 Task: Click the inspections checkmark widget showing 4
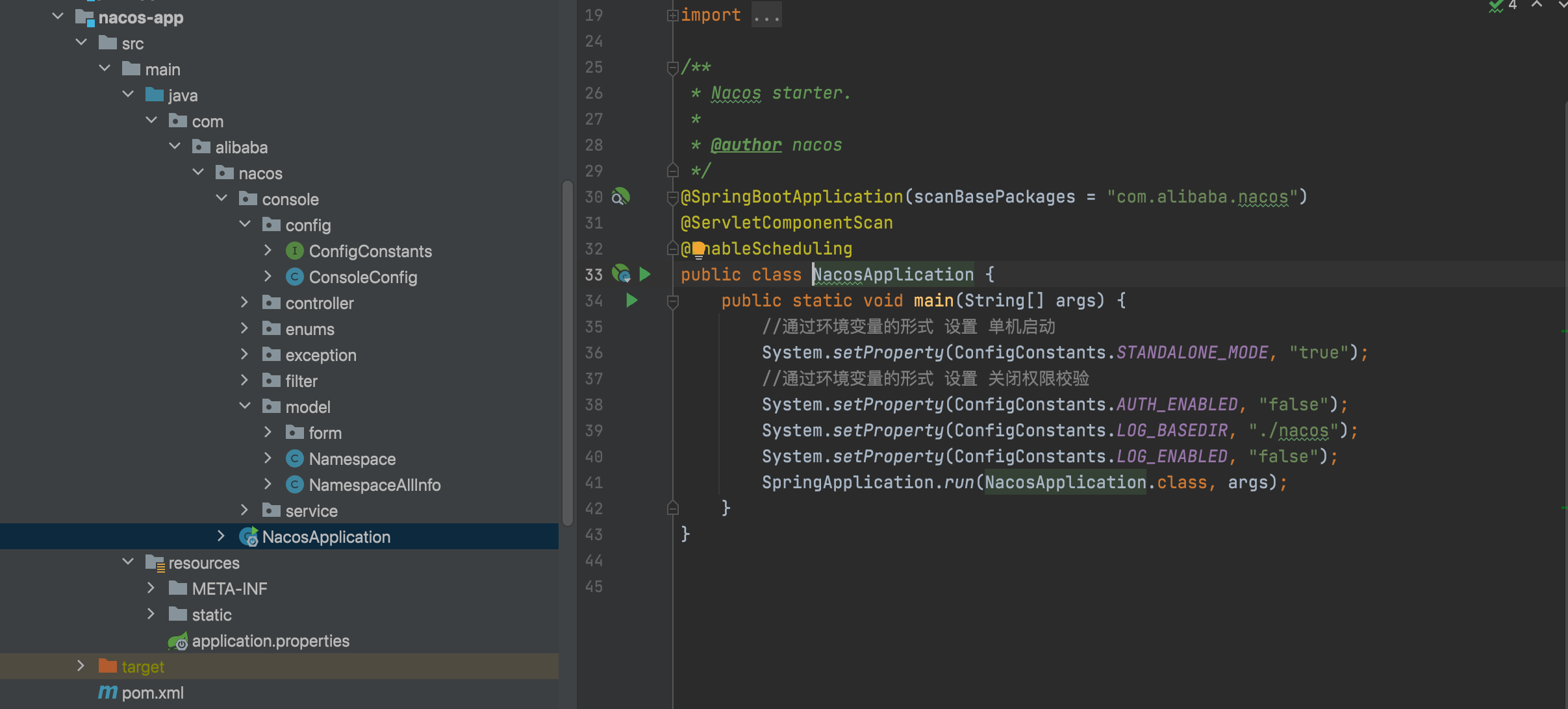point(1503,5)
